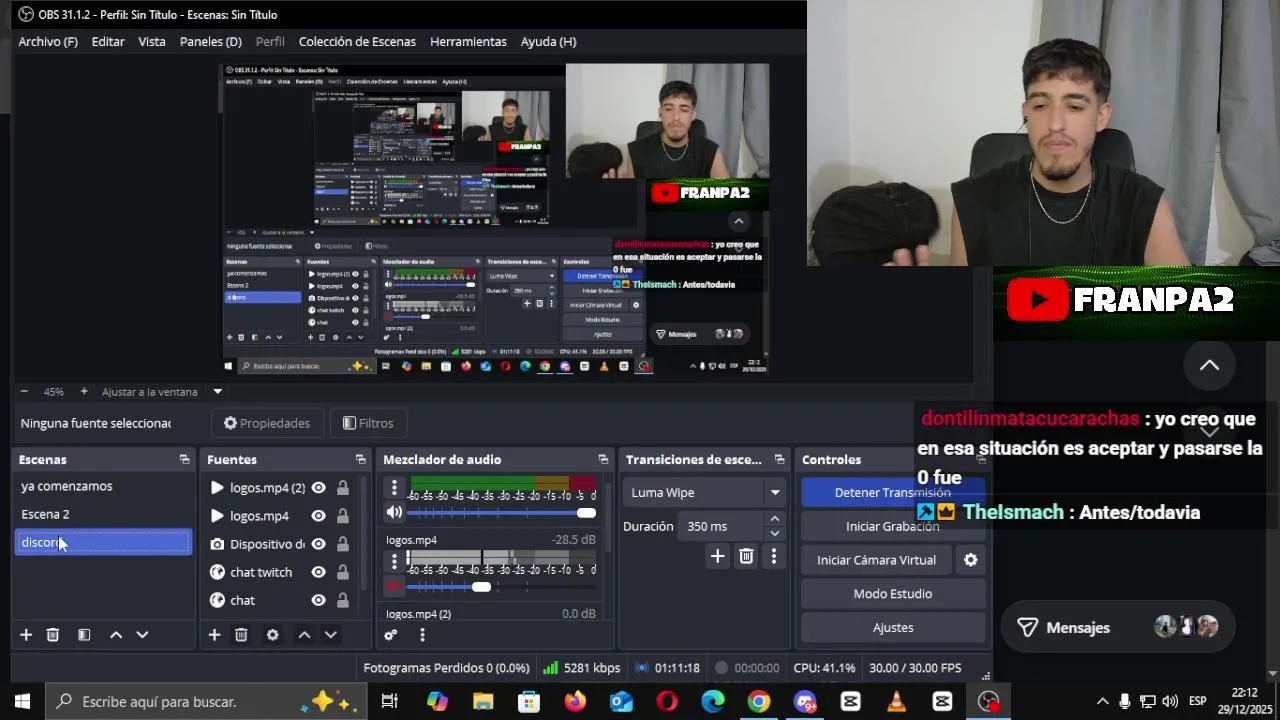This screenshot has height=720, width=1280.
Task: Move scene up in Escenas toolbar
Action: tap(116, 635)
